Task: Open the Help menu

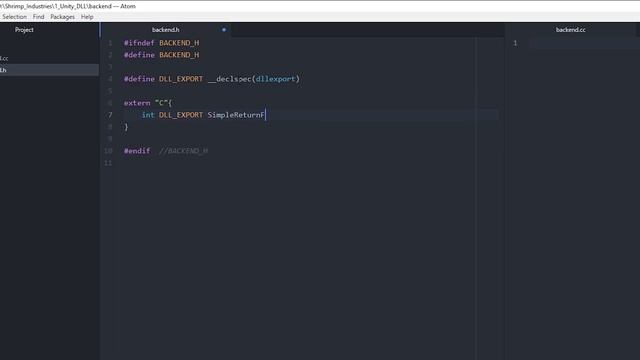Action: click(x=87, y=17)
